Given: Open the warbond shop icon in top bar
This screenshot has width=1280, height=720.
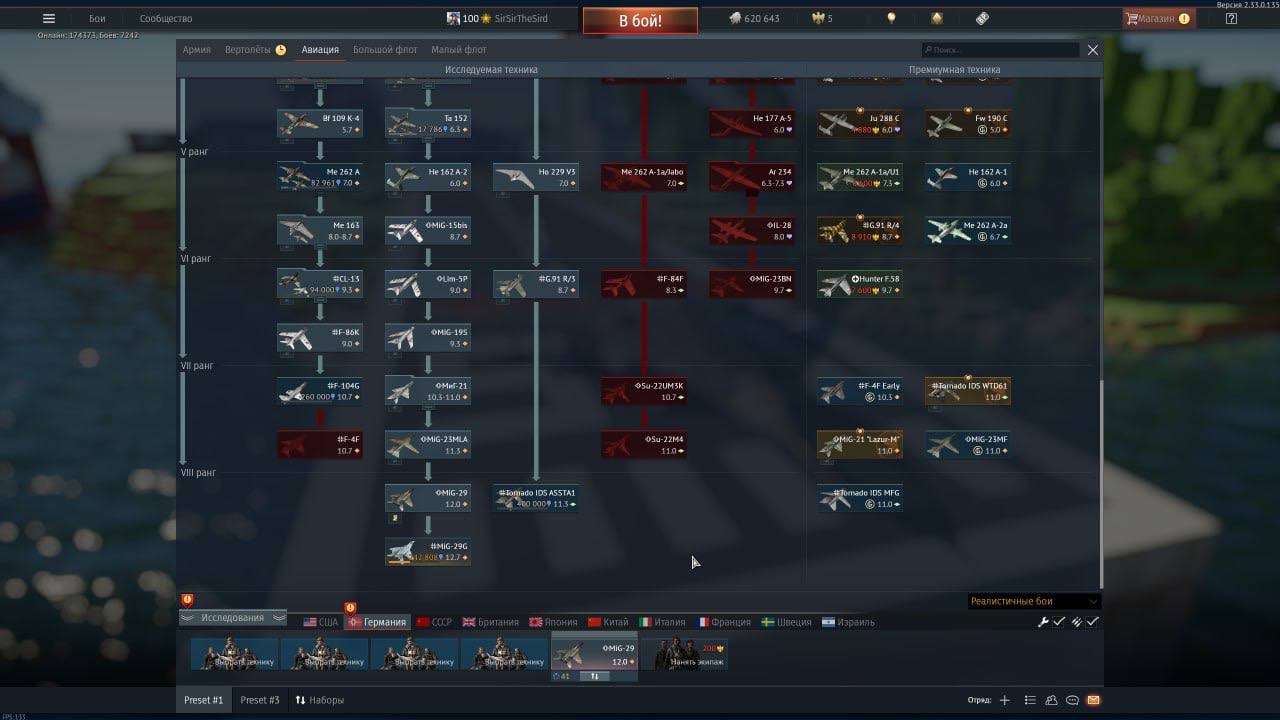Looking at the screenshot, I should [936, 18].
